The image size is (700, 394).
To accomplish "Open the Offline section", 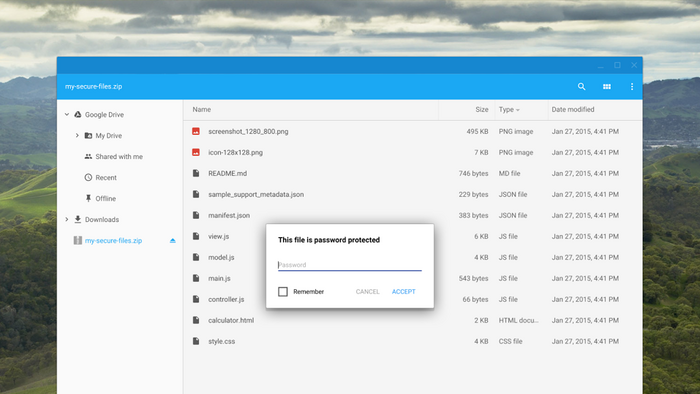I will tap(105, 199).
